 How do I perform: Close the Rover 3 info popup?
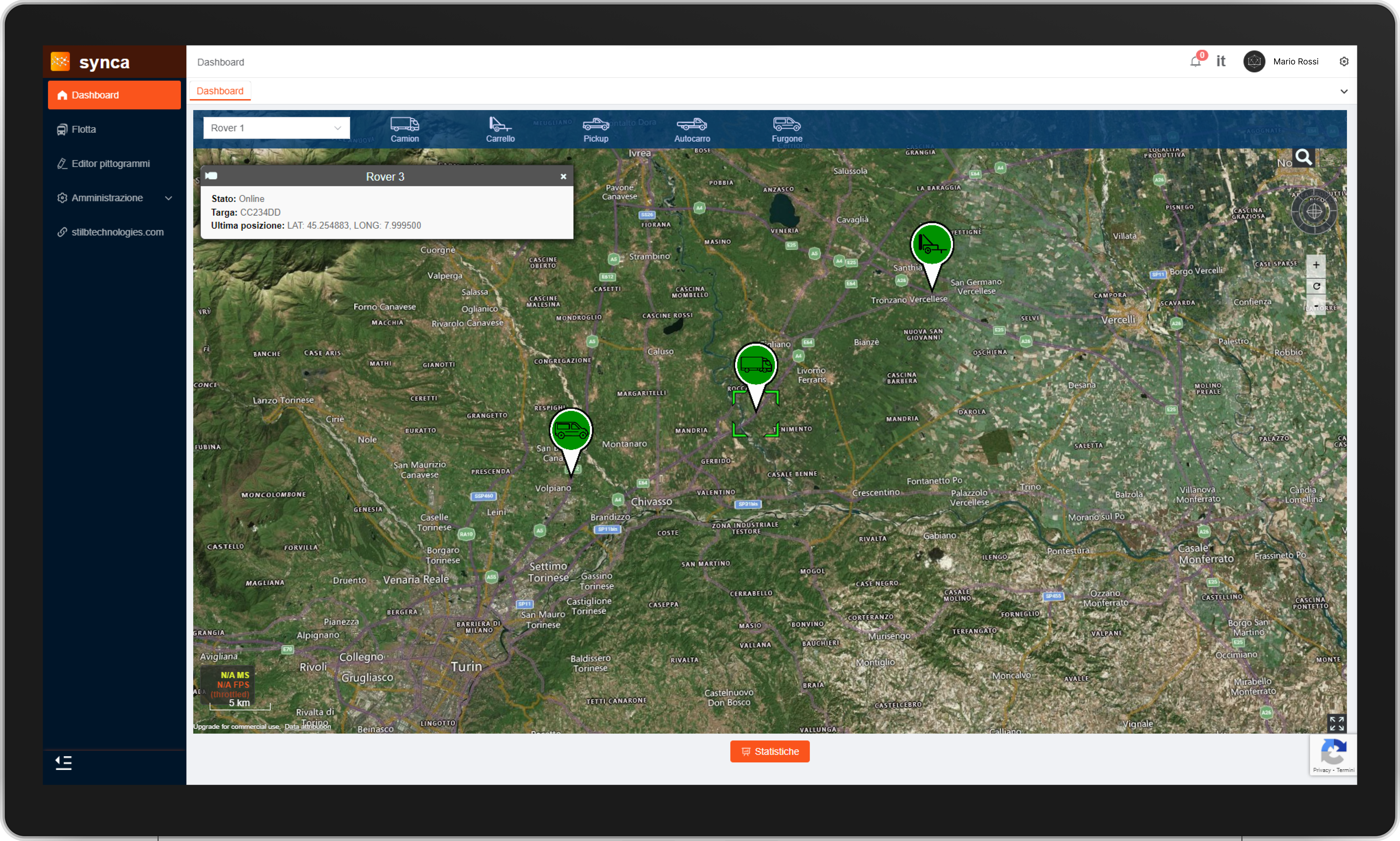tap(563, 177)
